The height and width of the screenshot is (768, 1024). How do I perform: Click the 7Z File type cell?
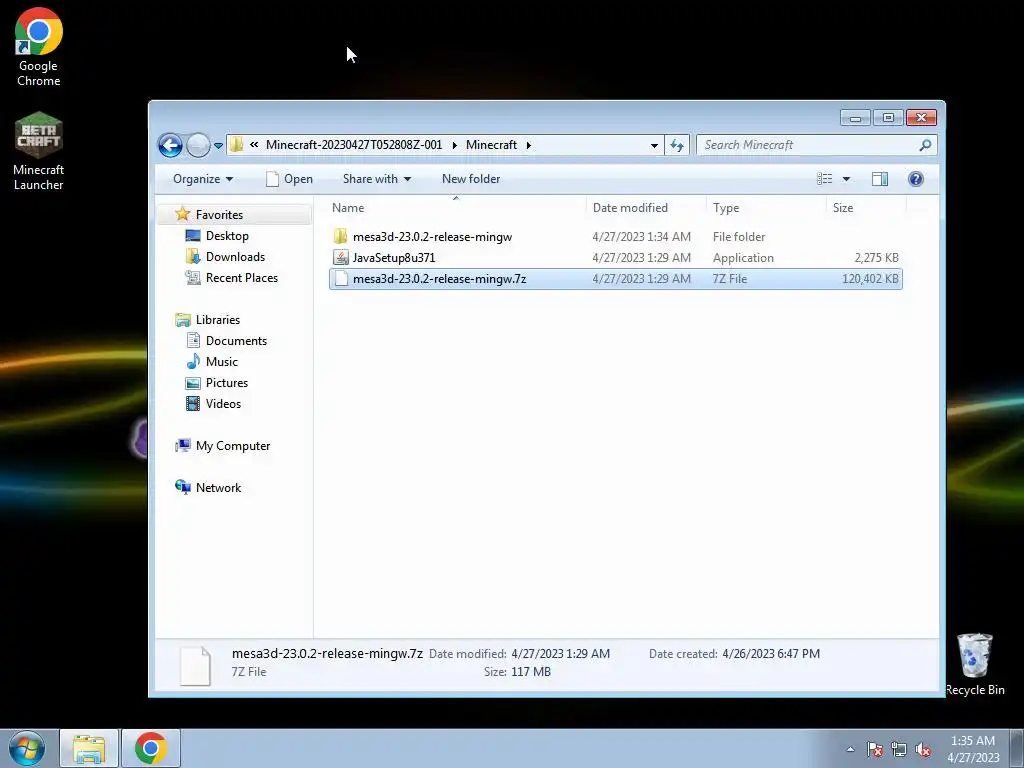tap(729, 279)
